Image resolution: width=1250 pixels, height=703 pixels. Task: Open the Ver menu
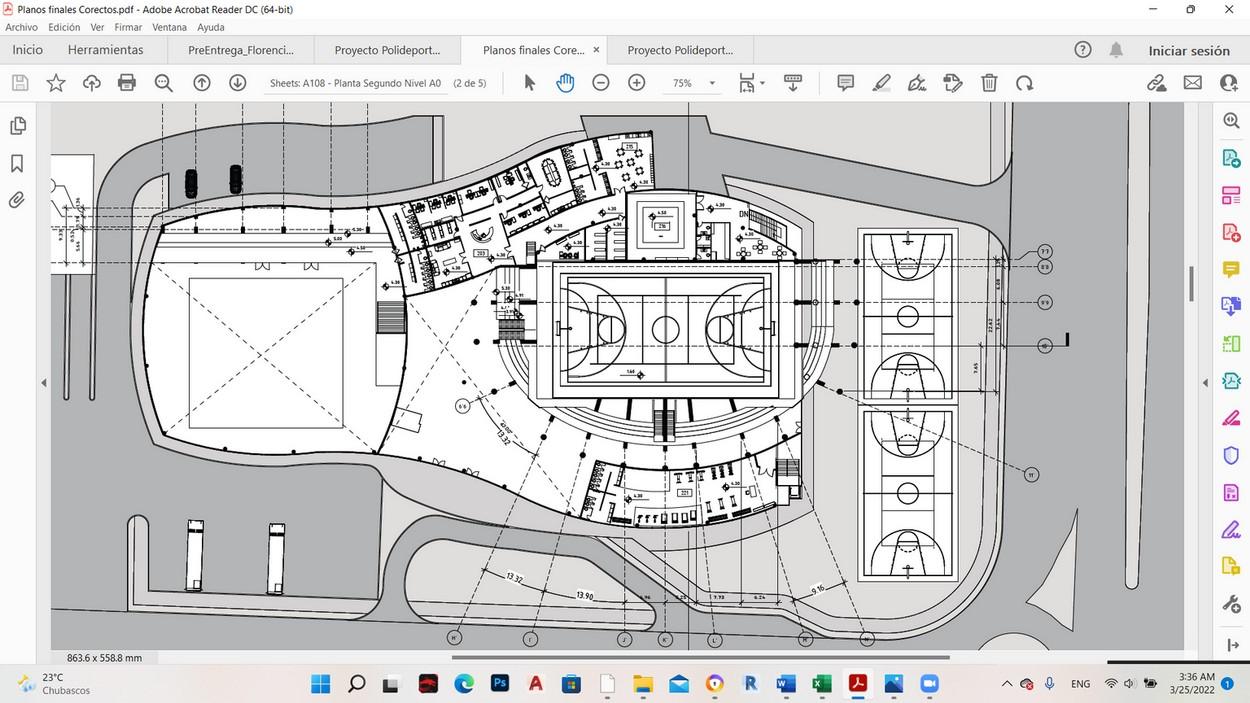coord(97,27)
